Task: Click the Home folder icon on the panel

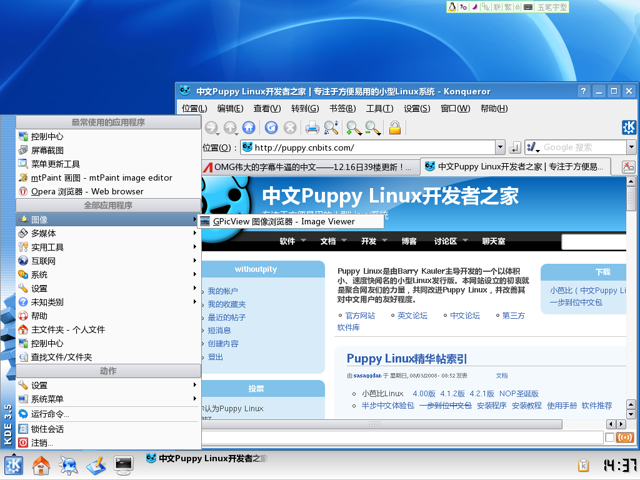Action: tap(41, 466)
